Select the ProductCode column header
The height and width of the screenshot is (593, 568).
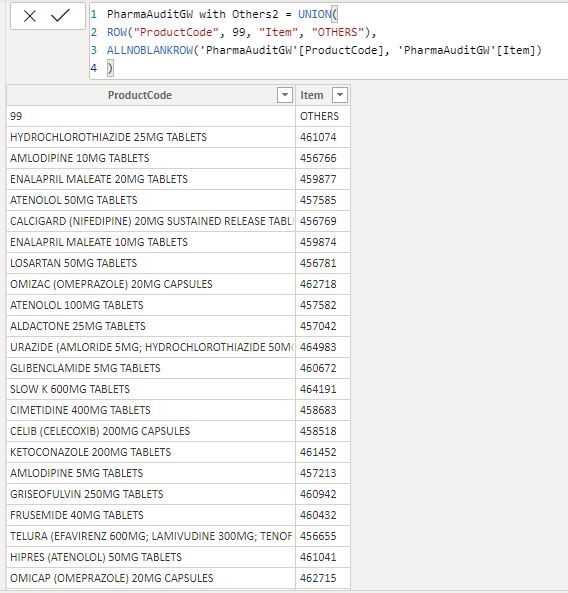click(x=151, y=95)
